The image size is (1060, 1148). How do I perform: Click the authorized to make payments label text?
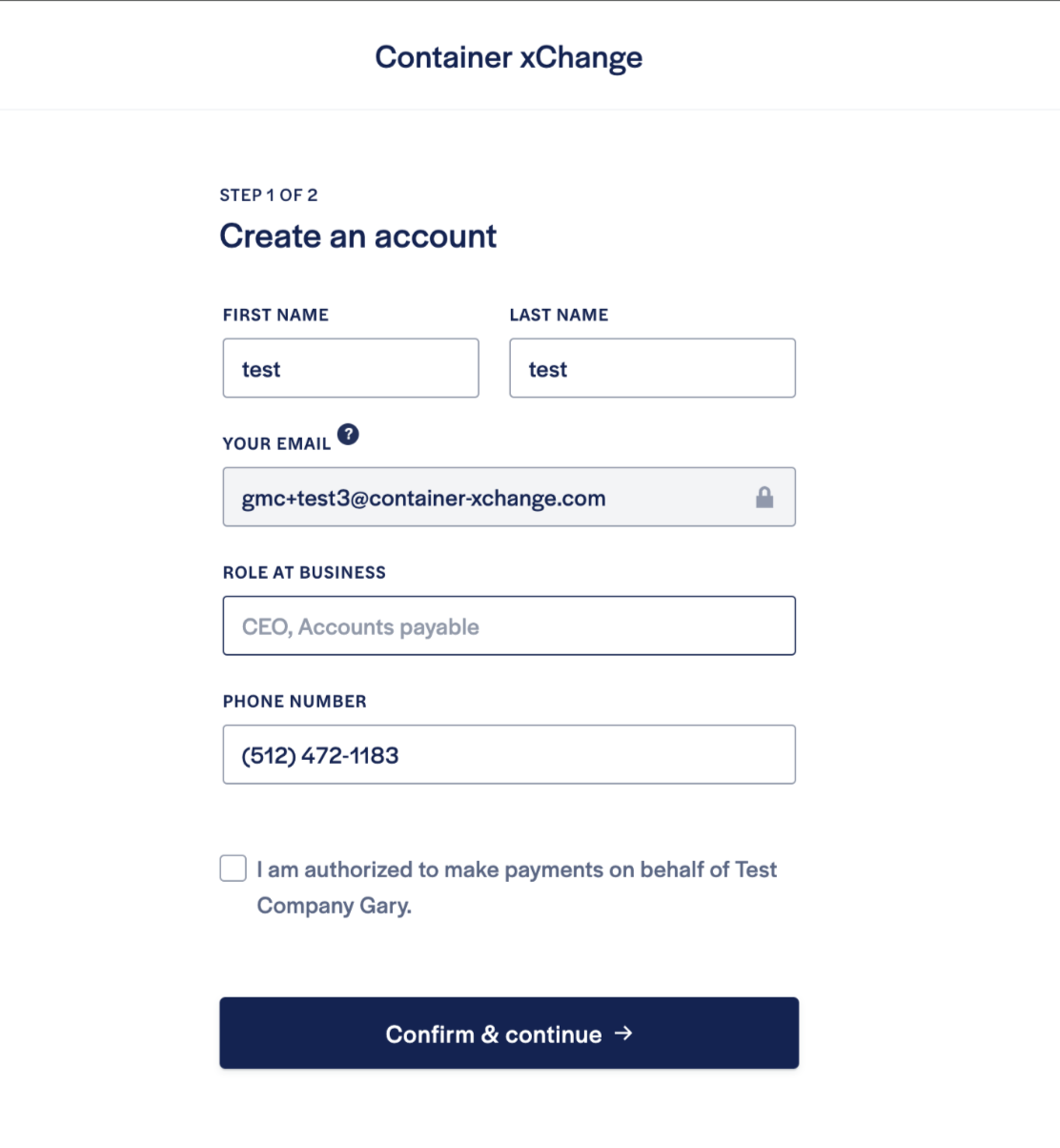(x=517, y=870)
